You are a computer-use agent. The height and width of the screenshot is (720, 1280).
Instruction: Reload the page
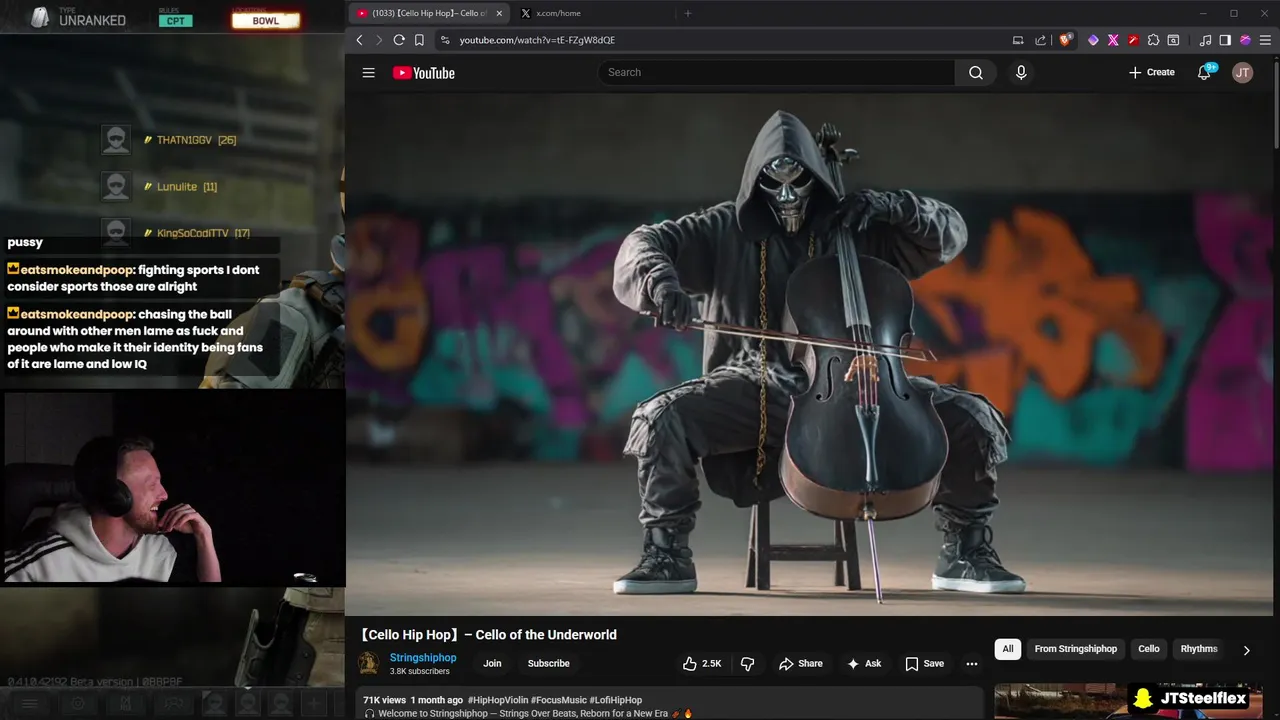pos(399,40)
